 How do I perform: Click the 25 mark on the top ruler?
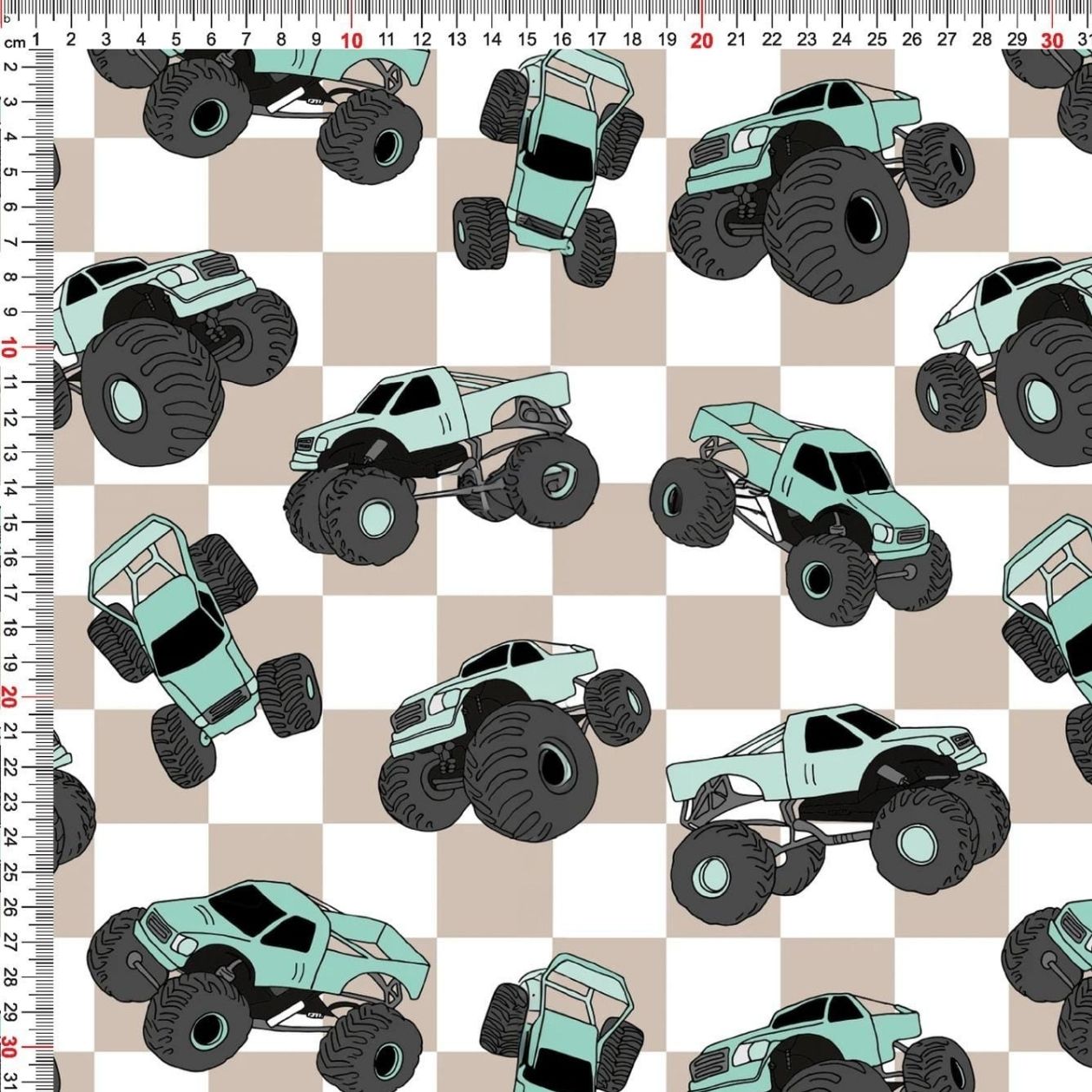pyautogui.click(x=877, y=40)
